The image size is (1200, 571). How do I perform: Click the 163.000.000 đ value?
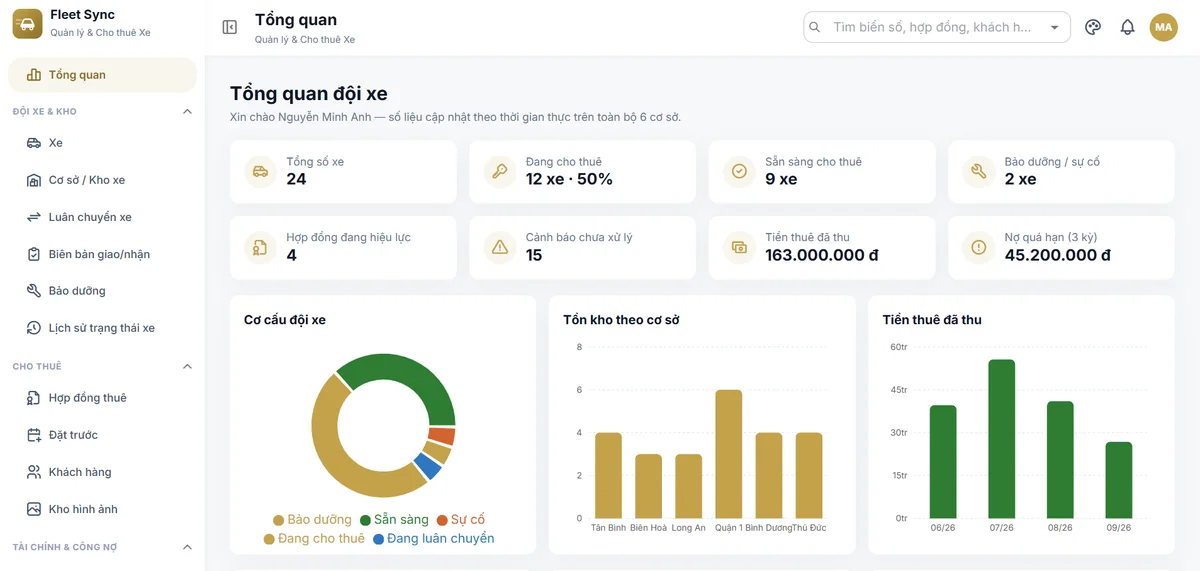point(821,255)
